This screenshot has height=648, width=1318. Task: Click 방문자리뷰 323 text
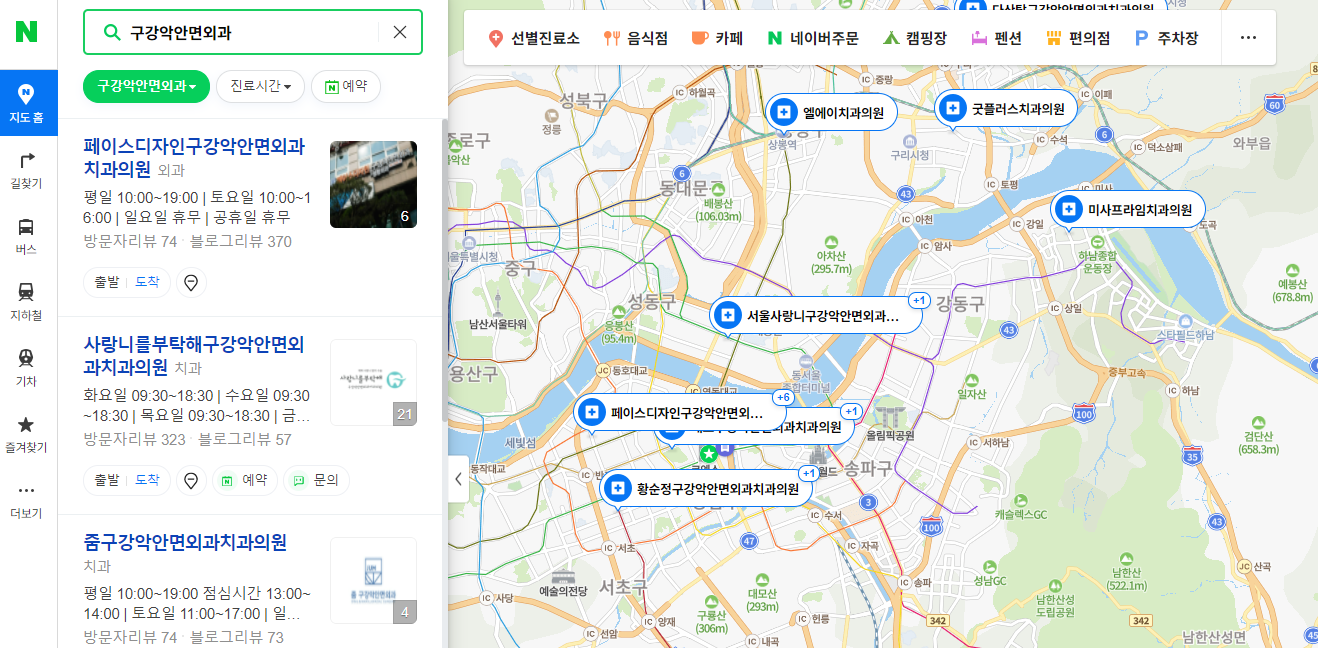pyautogui.click(x=135, y=439)
